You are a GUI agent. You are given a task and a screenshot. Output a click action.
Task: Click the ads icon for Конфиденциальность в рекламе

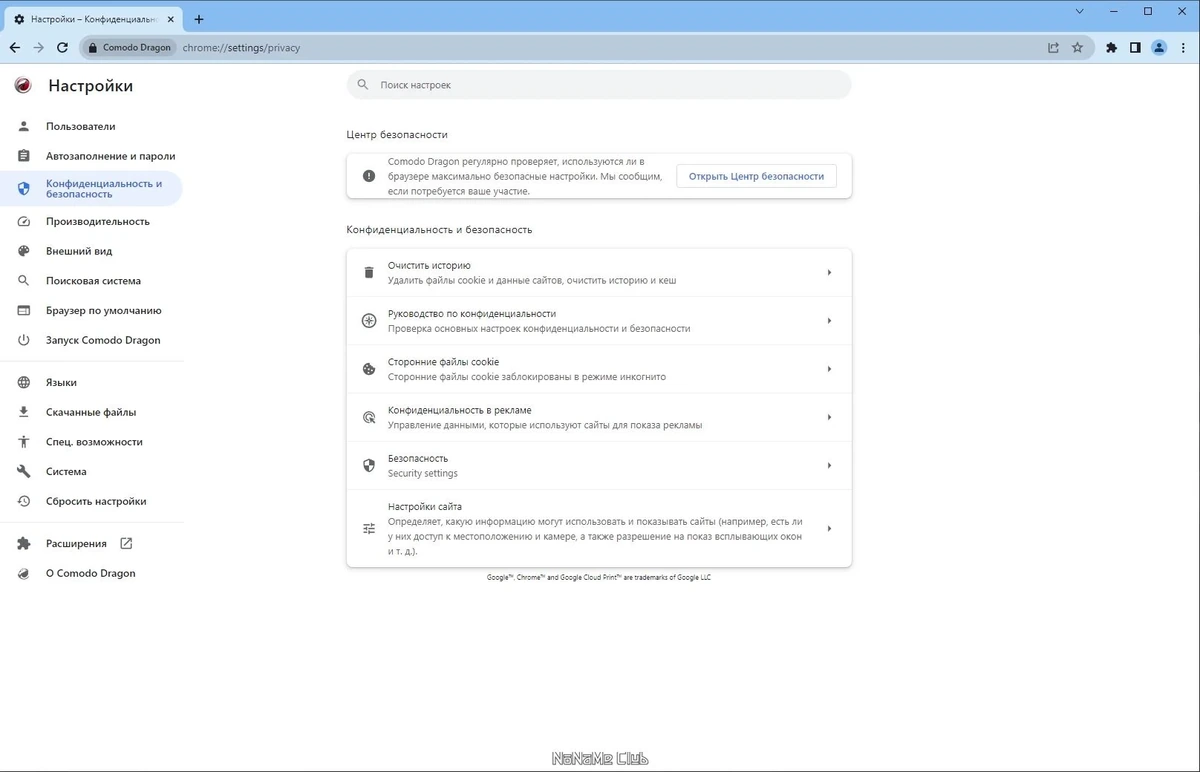click(368, 417)
